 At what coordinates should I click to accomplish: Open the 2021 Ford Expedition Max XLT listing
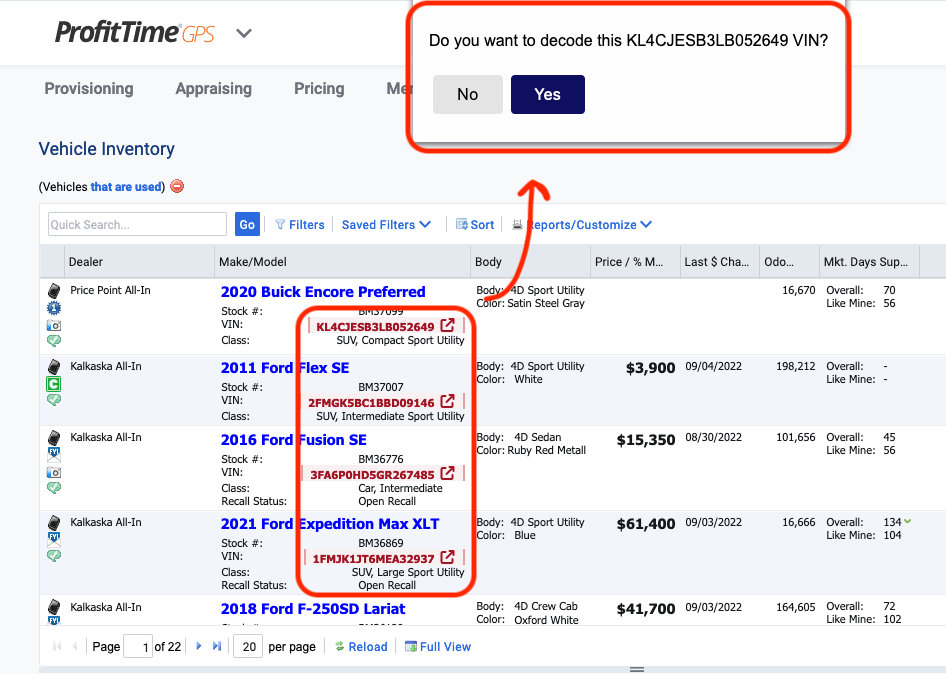click(x=330, y=524)
